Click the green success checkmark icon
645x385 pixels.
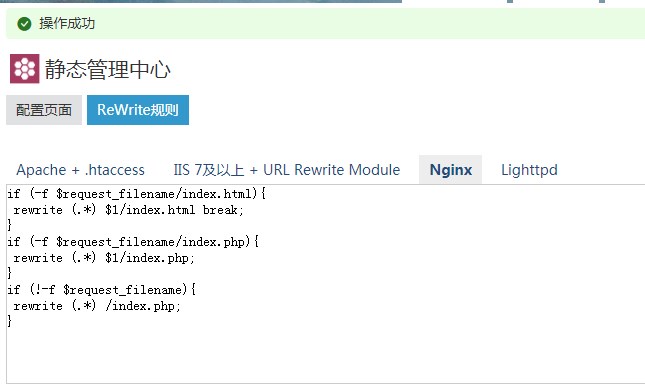(24, 24)
